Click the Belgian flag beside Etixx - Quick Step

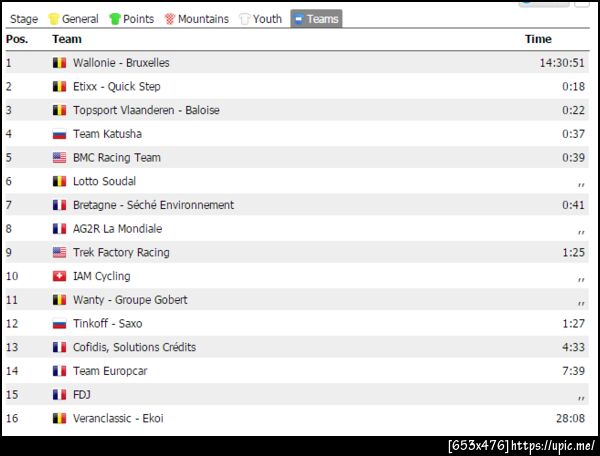click(59, 86)
